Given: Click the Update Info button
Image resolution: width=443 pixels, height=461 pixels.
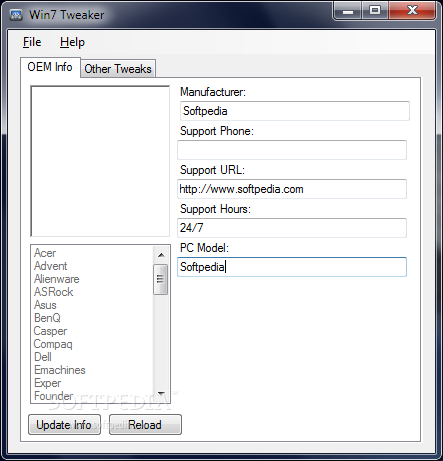Looking at the screenshot, I should pyautogui.click(x=64, y=425).
